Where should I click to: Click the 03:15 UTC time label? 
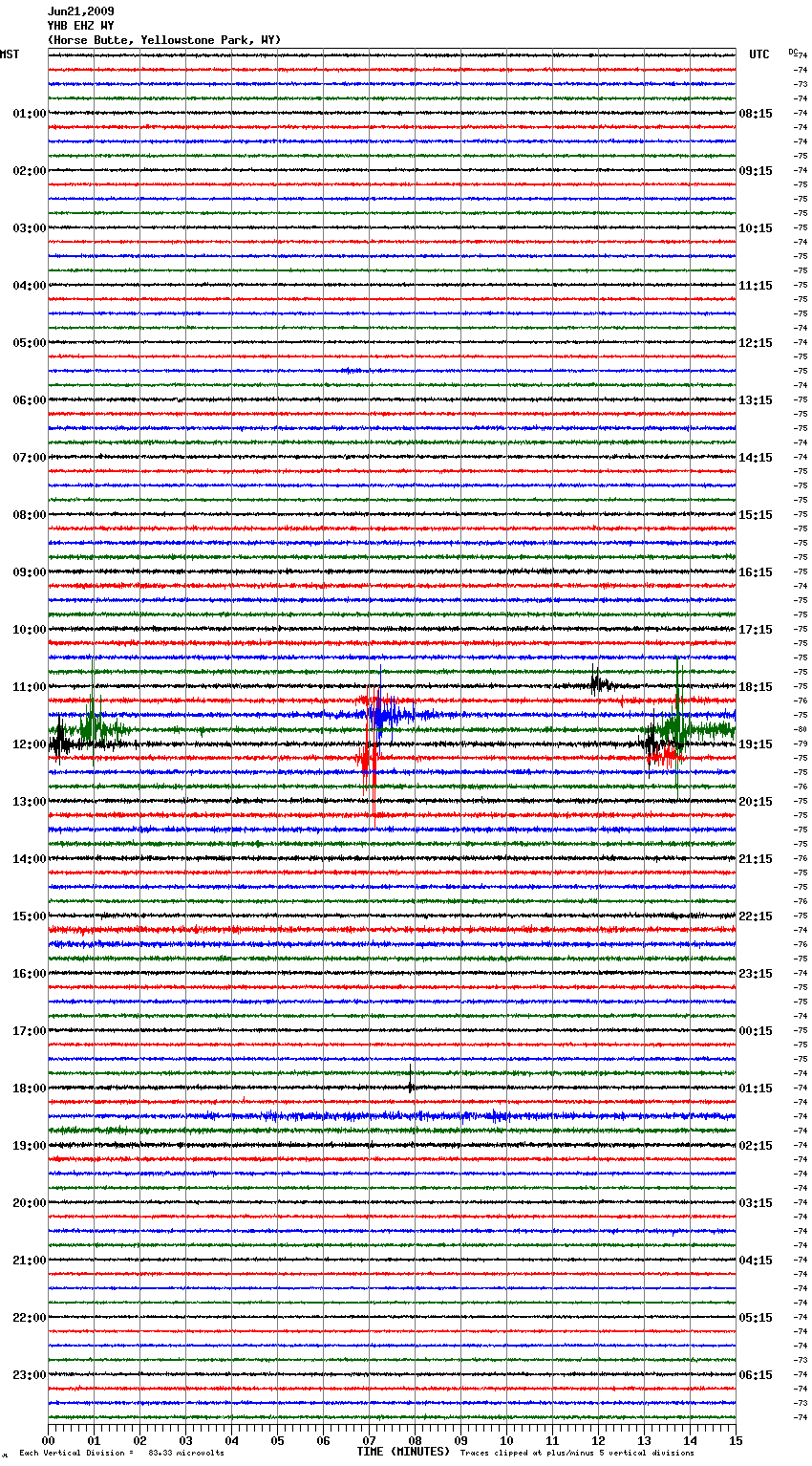tap(756, 1203)
